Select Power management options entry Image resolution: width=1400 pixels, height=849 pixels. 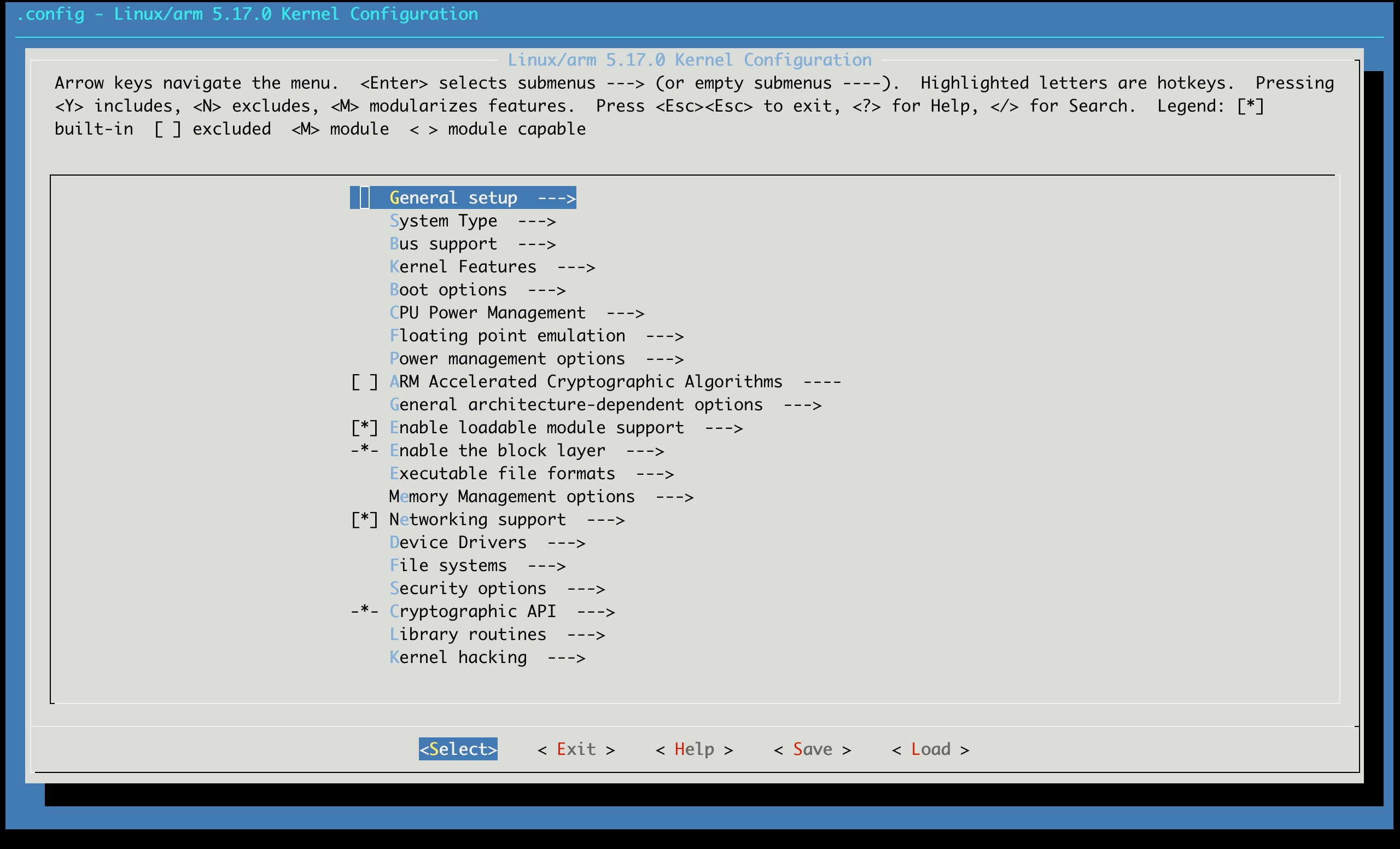(x=536, y=359)
